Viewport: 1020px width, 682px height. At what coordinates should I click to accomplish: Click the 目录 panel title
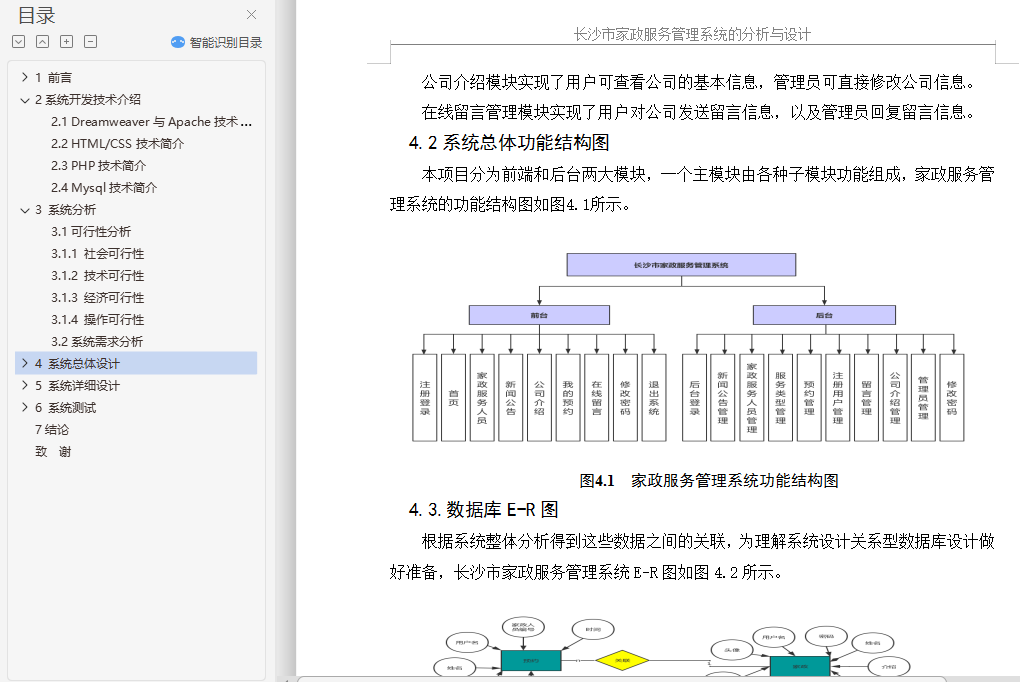[x=36, y=15]
